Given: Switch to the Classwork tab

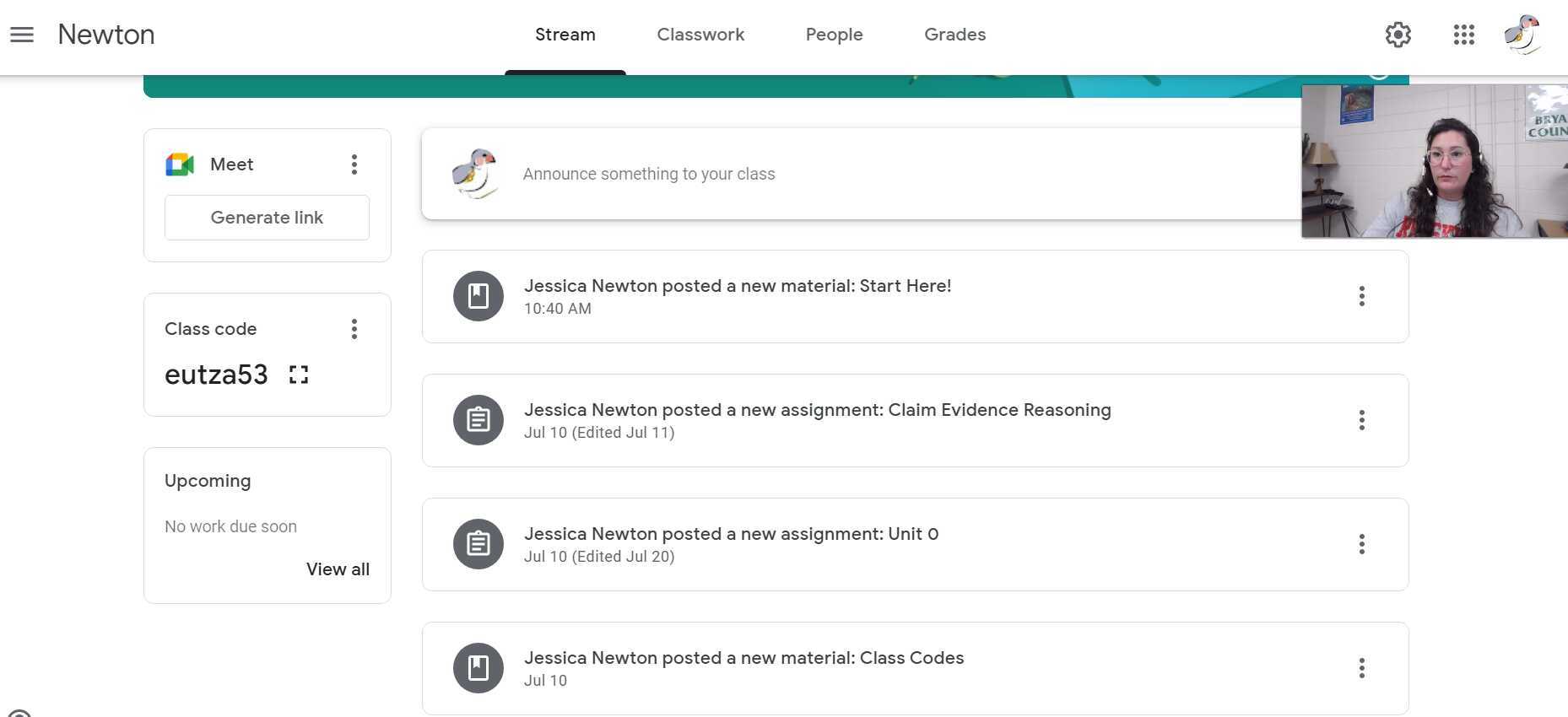Looking at the screenshot, I should pyautogui.click(x=700, y=35).
